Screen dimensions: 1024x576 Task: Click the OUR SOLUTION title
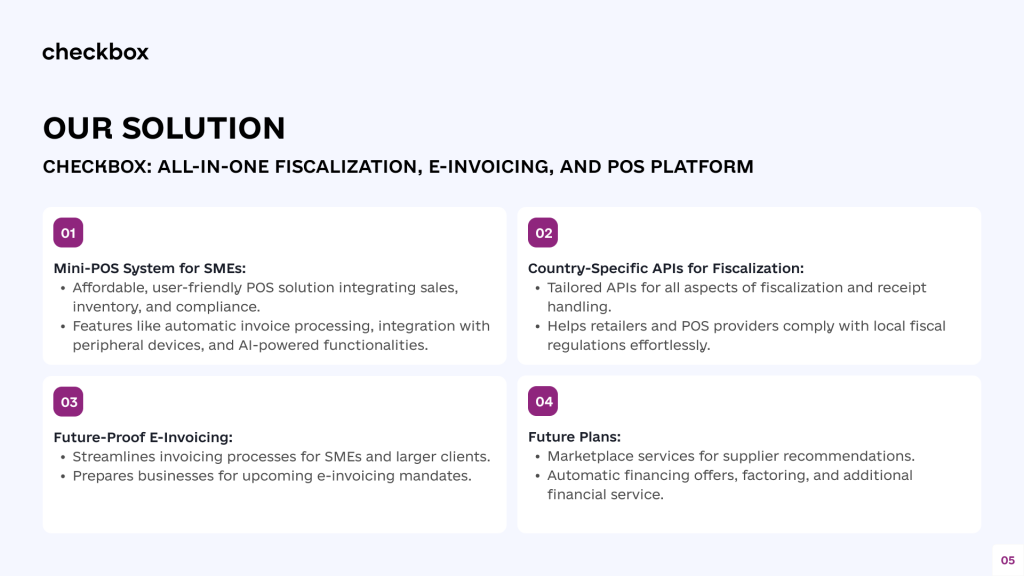tap(164, 128)
